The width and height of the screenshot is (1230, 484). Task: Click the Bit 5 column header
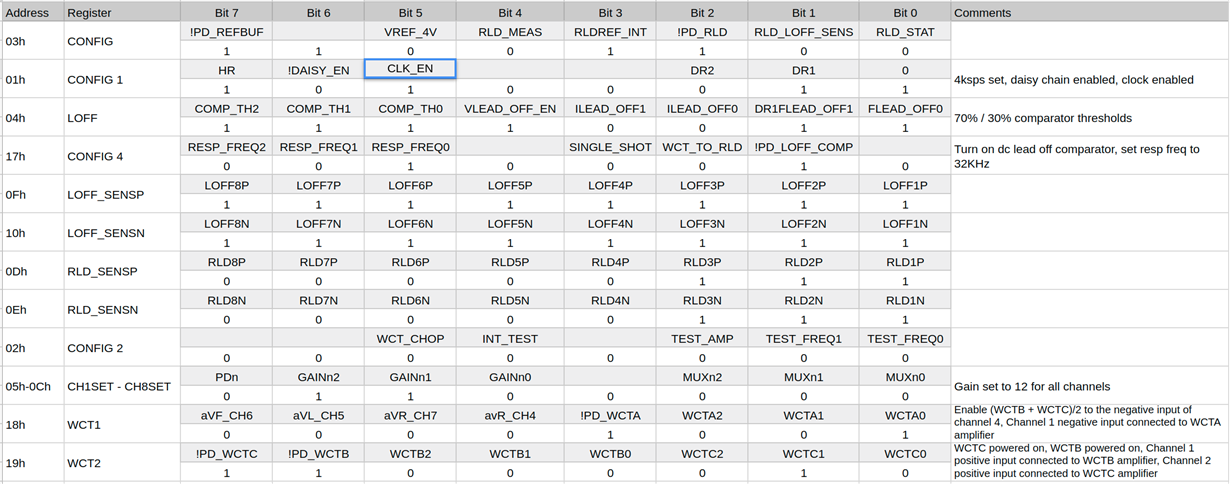pos(410,13)
